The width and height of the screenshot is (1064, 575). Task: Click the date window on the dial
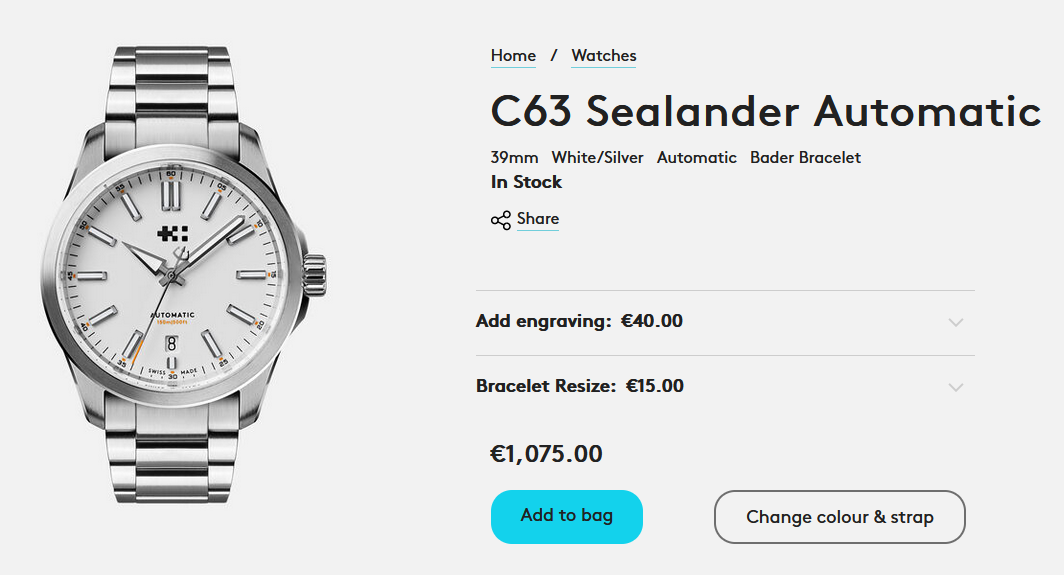(172, 342)
